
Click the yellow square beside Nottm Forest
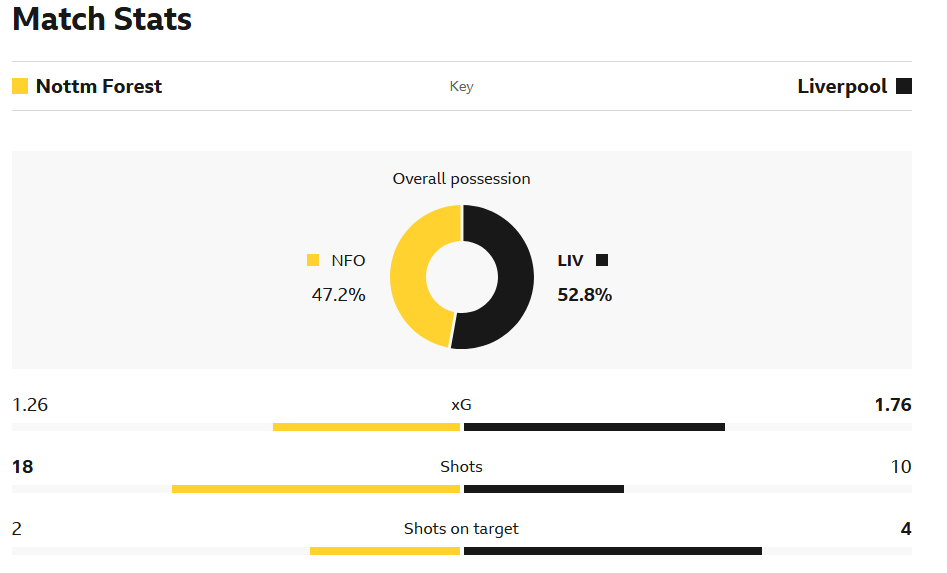click(20, 86)
